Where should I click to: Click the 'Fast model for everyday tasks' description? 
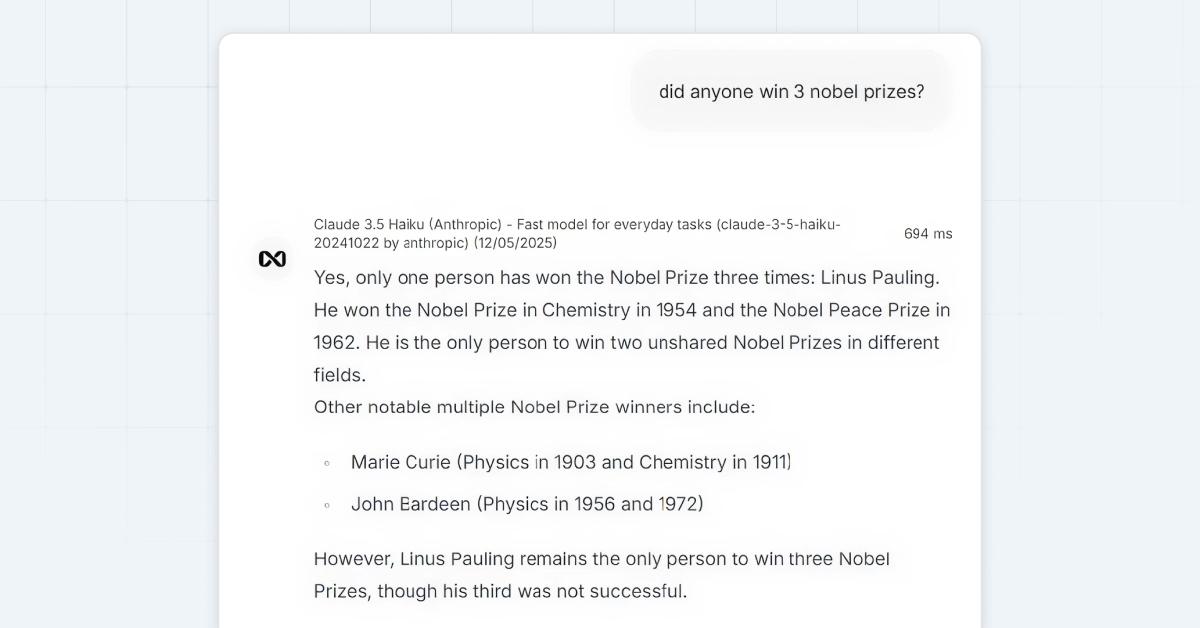click(x=614, y=225)
